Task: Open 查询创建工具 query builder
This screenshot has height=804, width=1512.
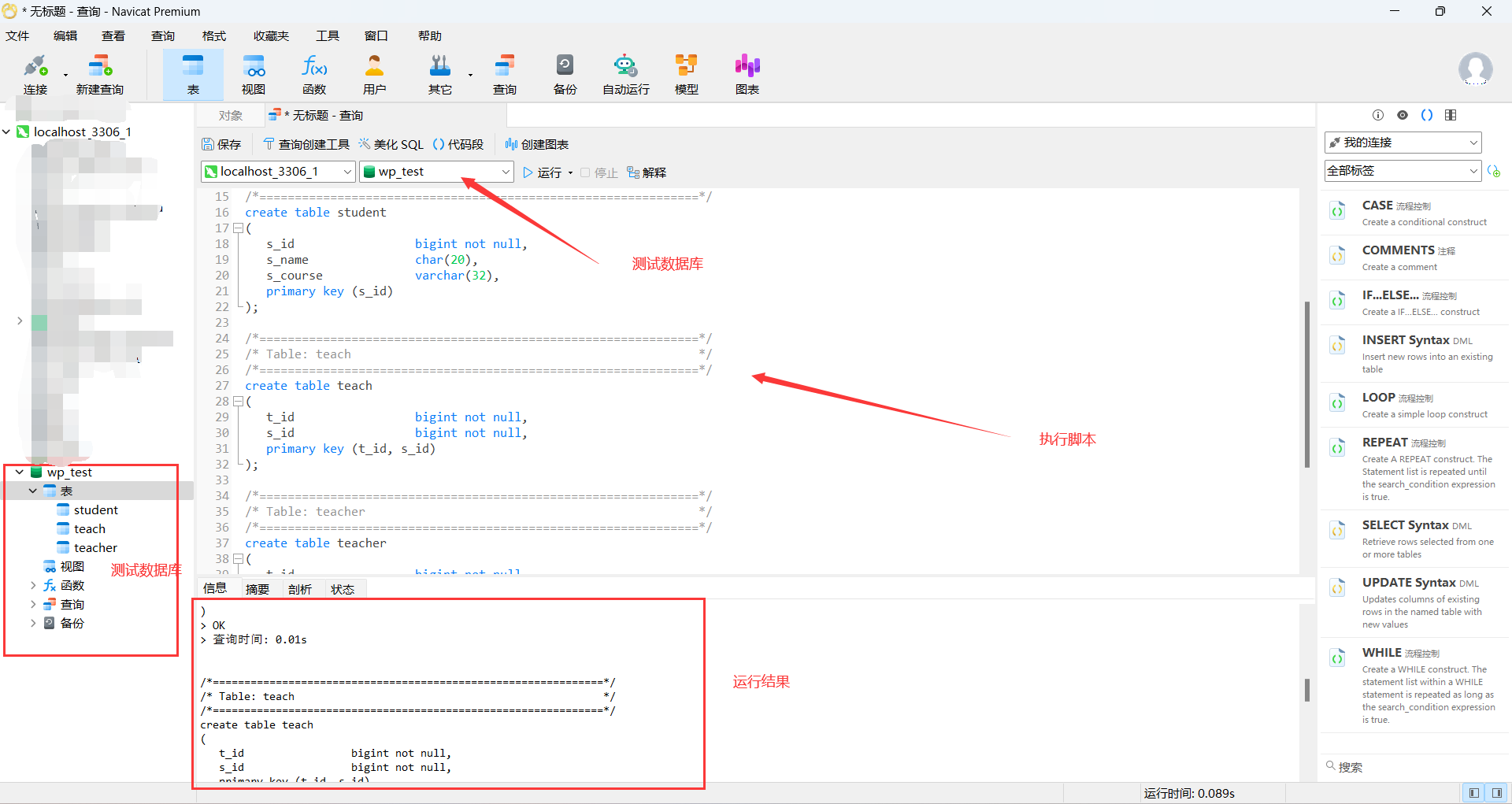Action: 306,144
